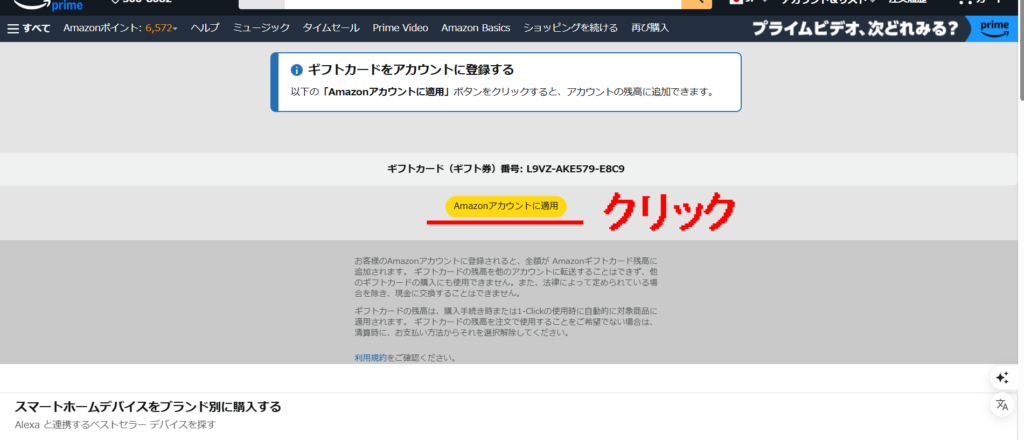The image size is (1024, 440).
Task: Open Amazon Basics nav item
Action: click(x=475, y=28)
